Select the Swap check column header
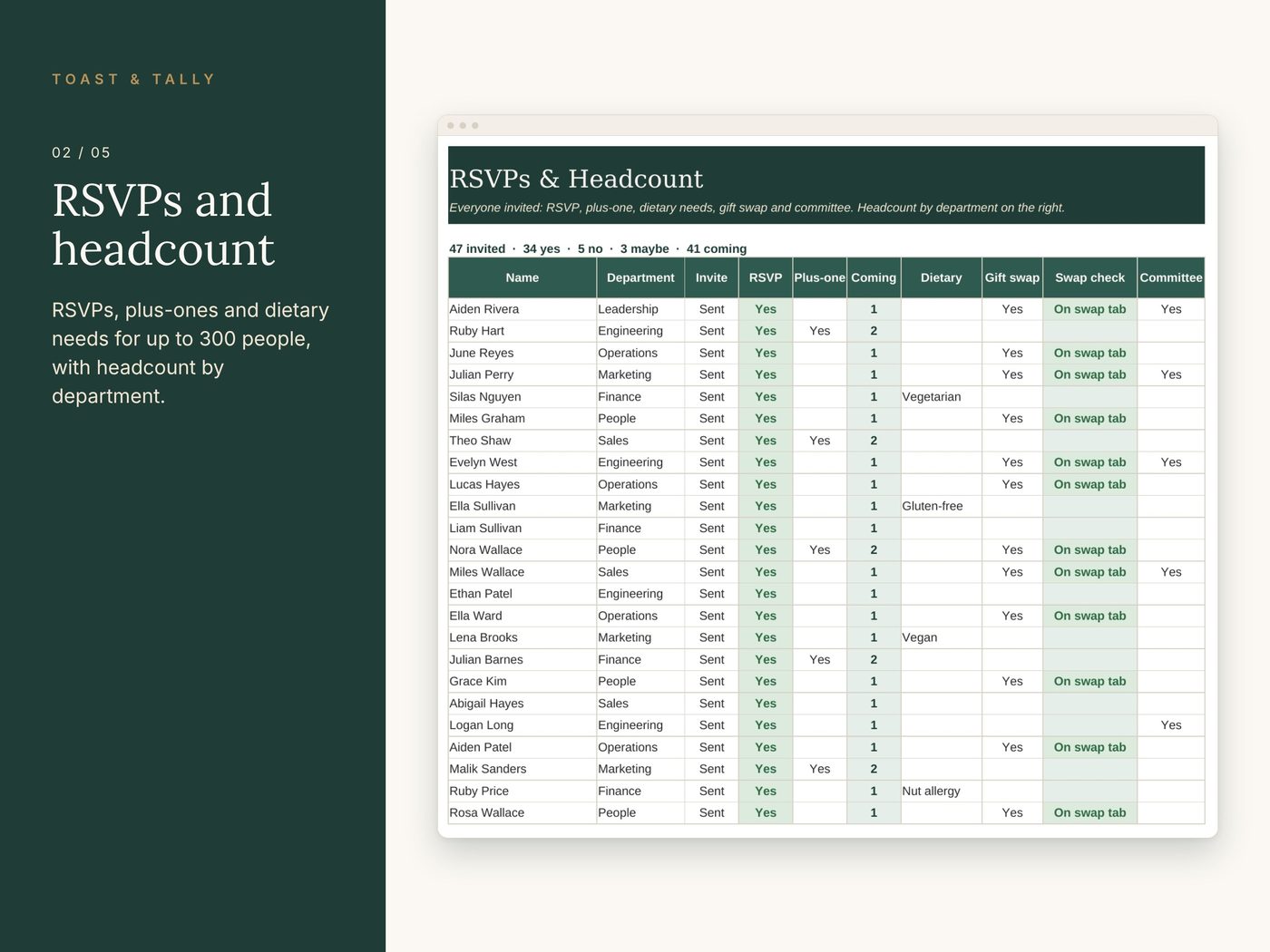This screenshot has height=952, width=1270. (x=1089, y=277)
